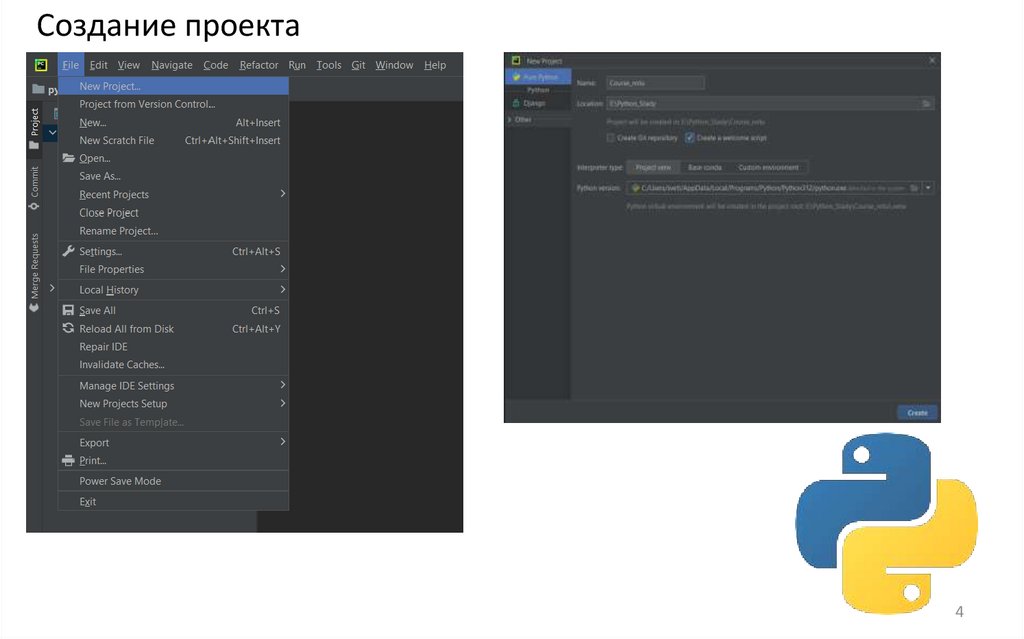This screenshot has width=1024, height=639.
Task: Click the floppy disk icon beside Save All
Action: pyautogui.click(x=68, y=310)
